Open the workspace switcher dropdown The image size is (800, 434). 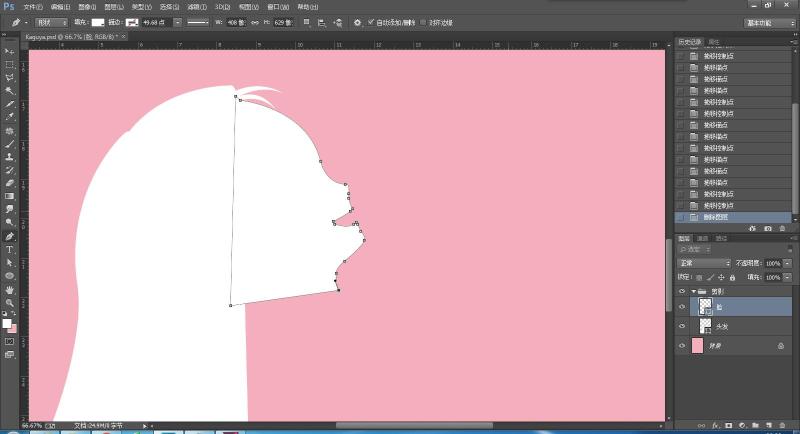pos(769,23)
